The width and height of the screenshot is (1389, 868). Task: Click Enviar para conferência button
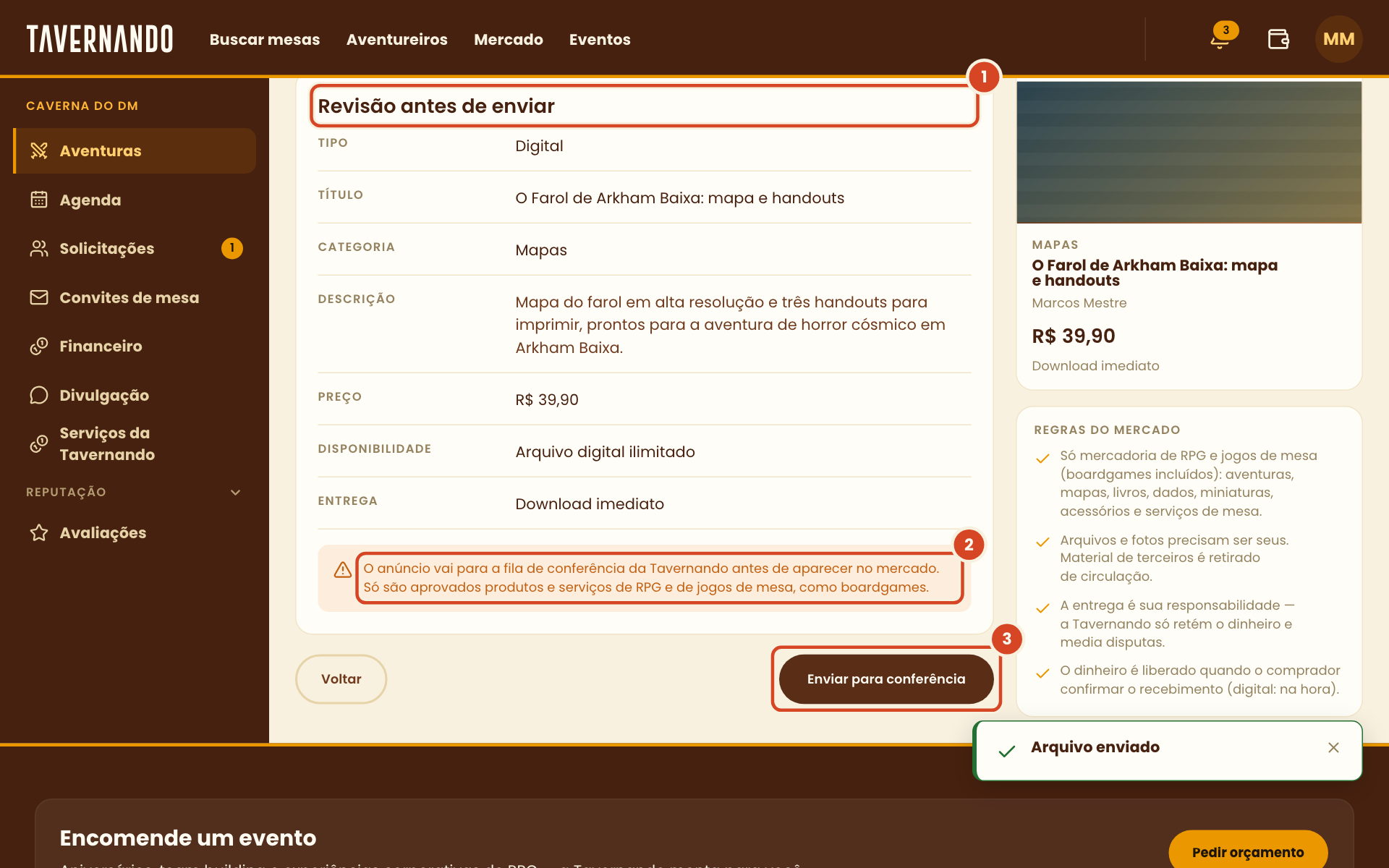point(886,679)
